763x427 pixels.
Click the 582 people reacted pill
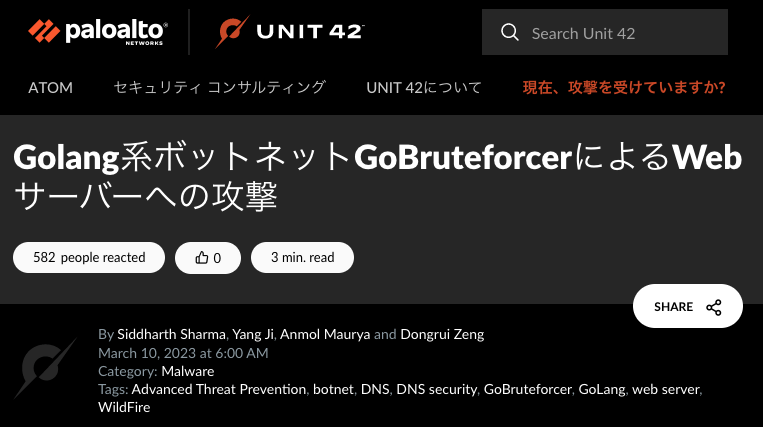[89, 257]
